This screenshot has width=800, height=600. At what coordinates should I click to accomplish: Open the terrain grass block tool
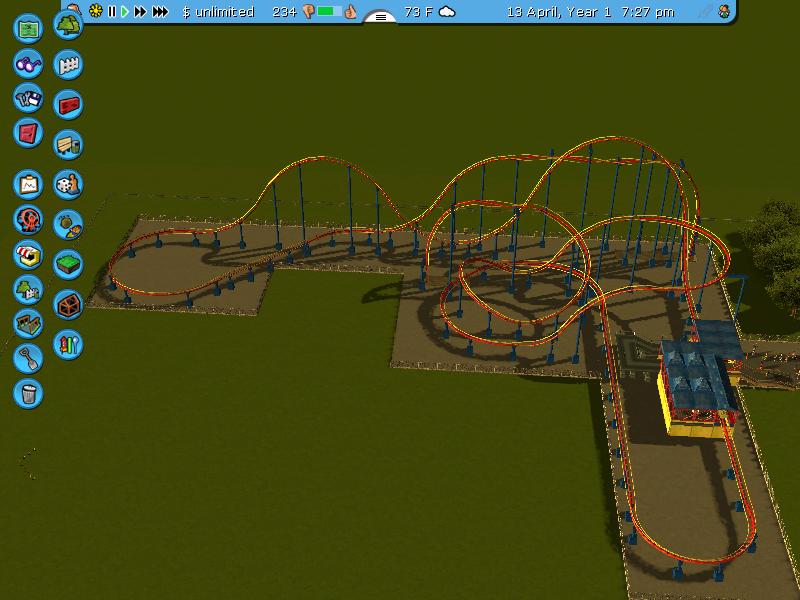[68, 264]
